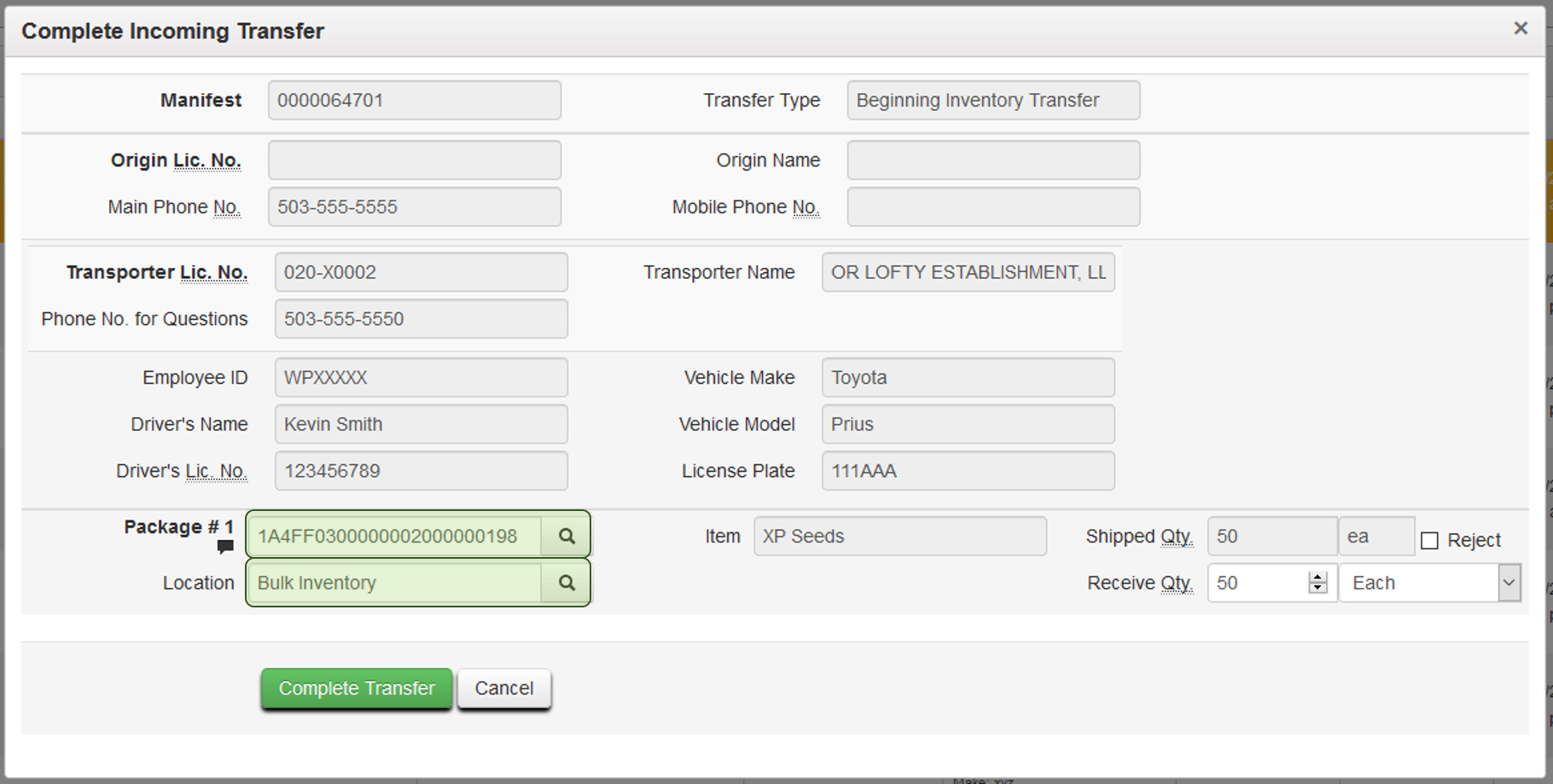Close the Complete Incoming Transfer dialog
Viewport: 1553px width, 784px height.
(x=1521, y=29)
